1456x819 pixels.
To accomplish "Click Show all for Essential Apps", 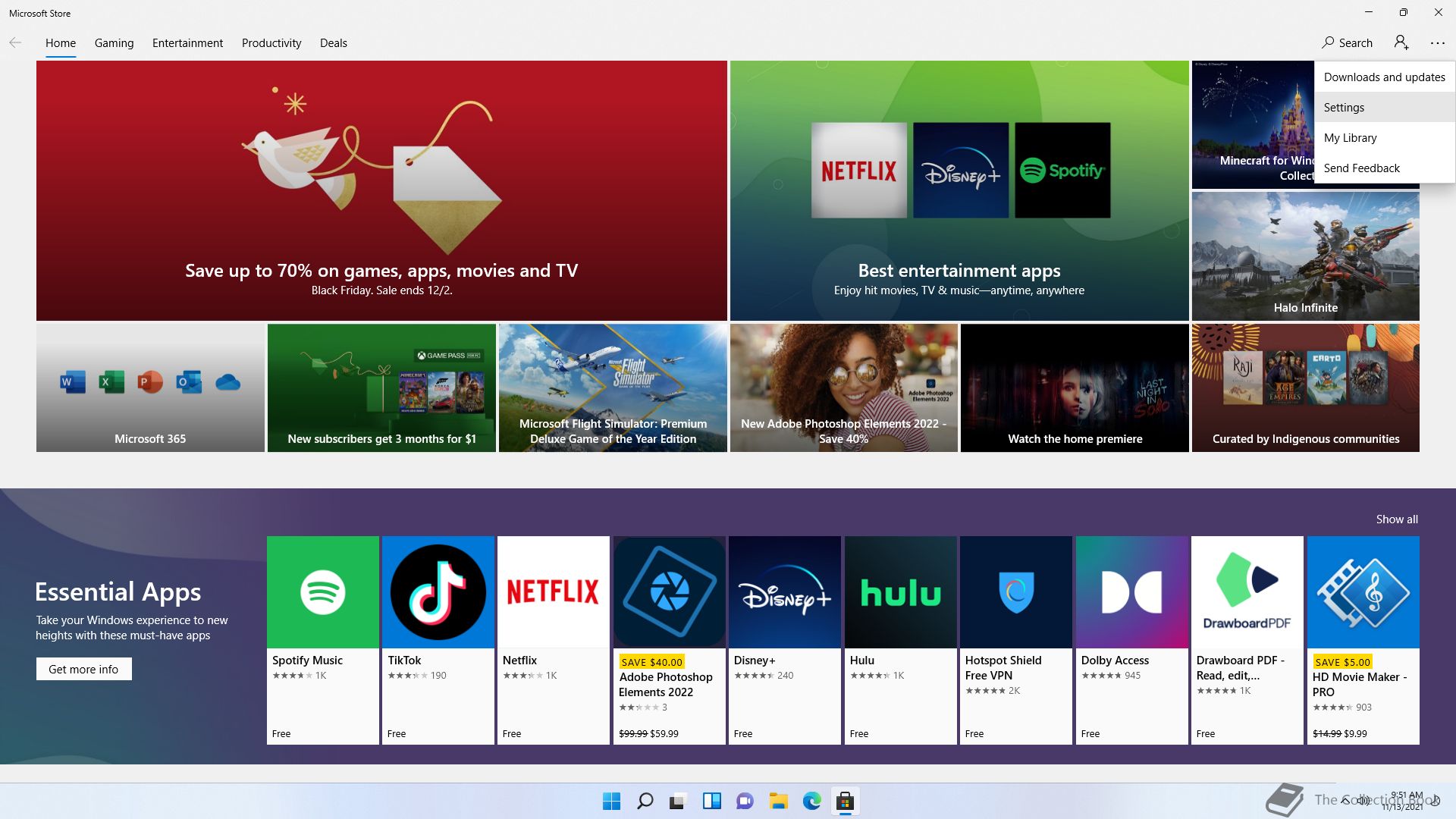I will tap(1397, 519).
